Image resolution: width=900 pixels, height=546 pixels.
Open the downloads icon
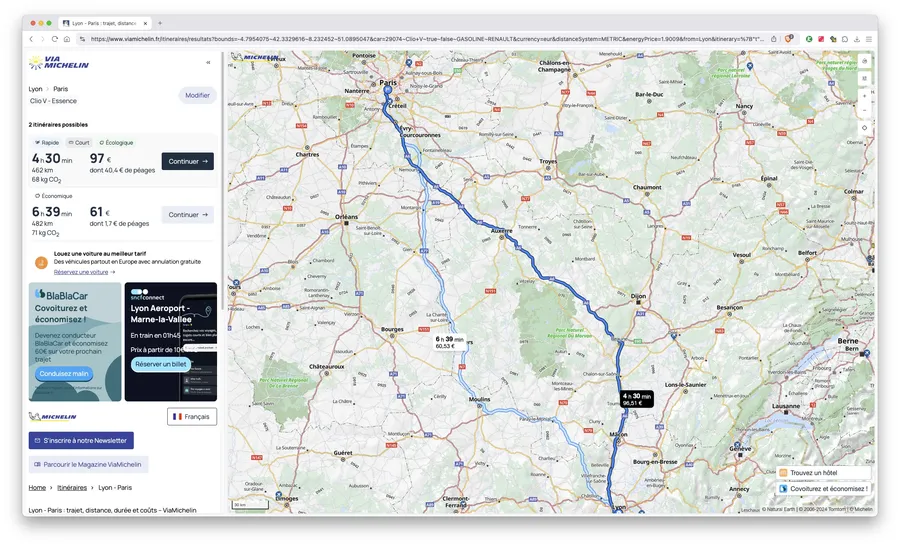(x=857, y=39)
